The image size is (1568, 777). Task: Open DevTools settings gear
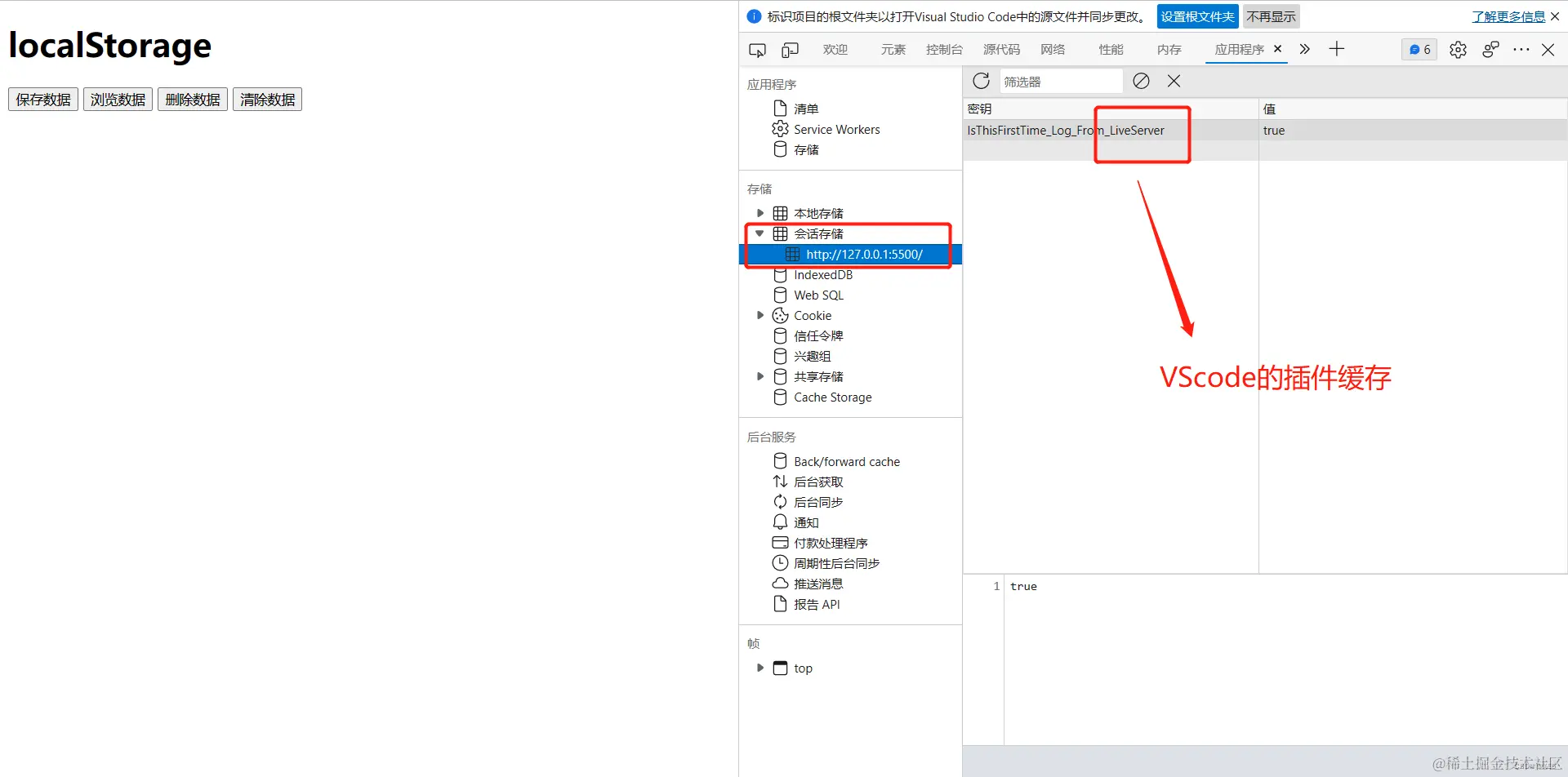(x=1458, y=50)
